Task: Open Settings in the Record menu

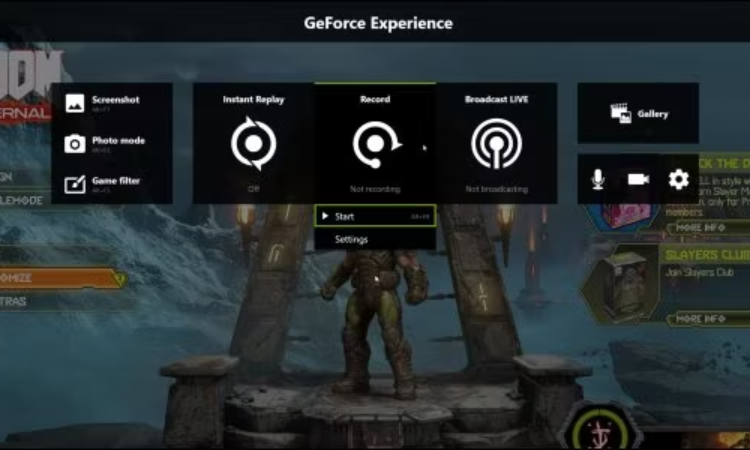Action: (x=375, y=239)
